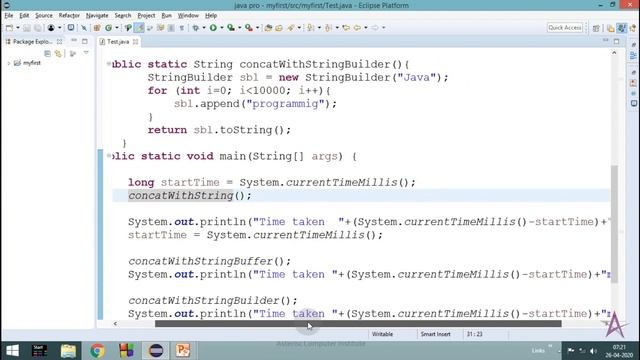Collapse the concatWithStringBuilder method fold marker
The width and height of the screenshot is (640, 360).
[109, 64]
